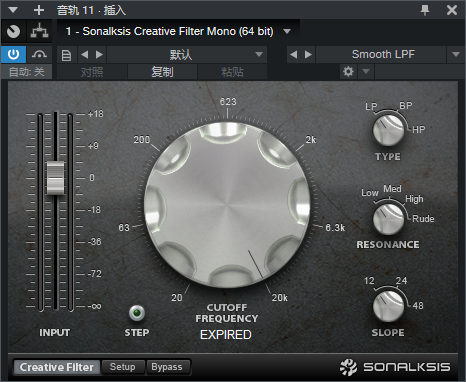Click the Bypass tab button

coord(167,367)
